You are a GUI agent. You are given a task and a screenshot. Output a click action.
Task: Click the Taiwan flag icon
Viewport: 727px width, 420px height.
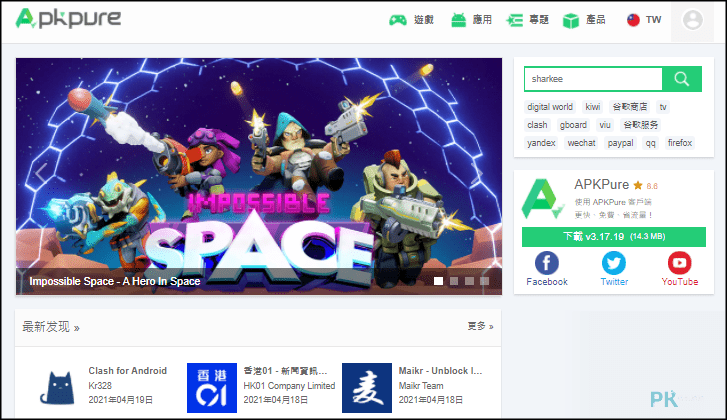633,20
